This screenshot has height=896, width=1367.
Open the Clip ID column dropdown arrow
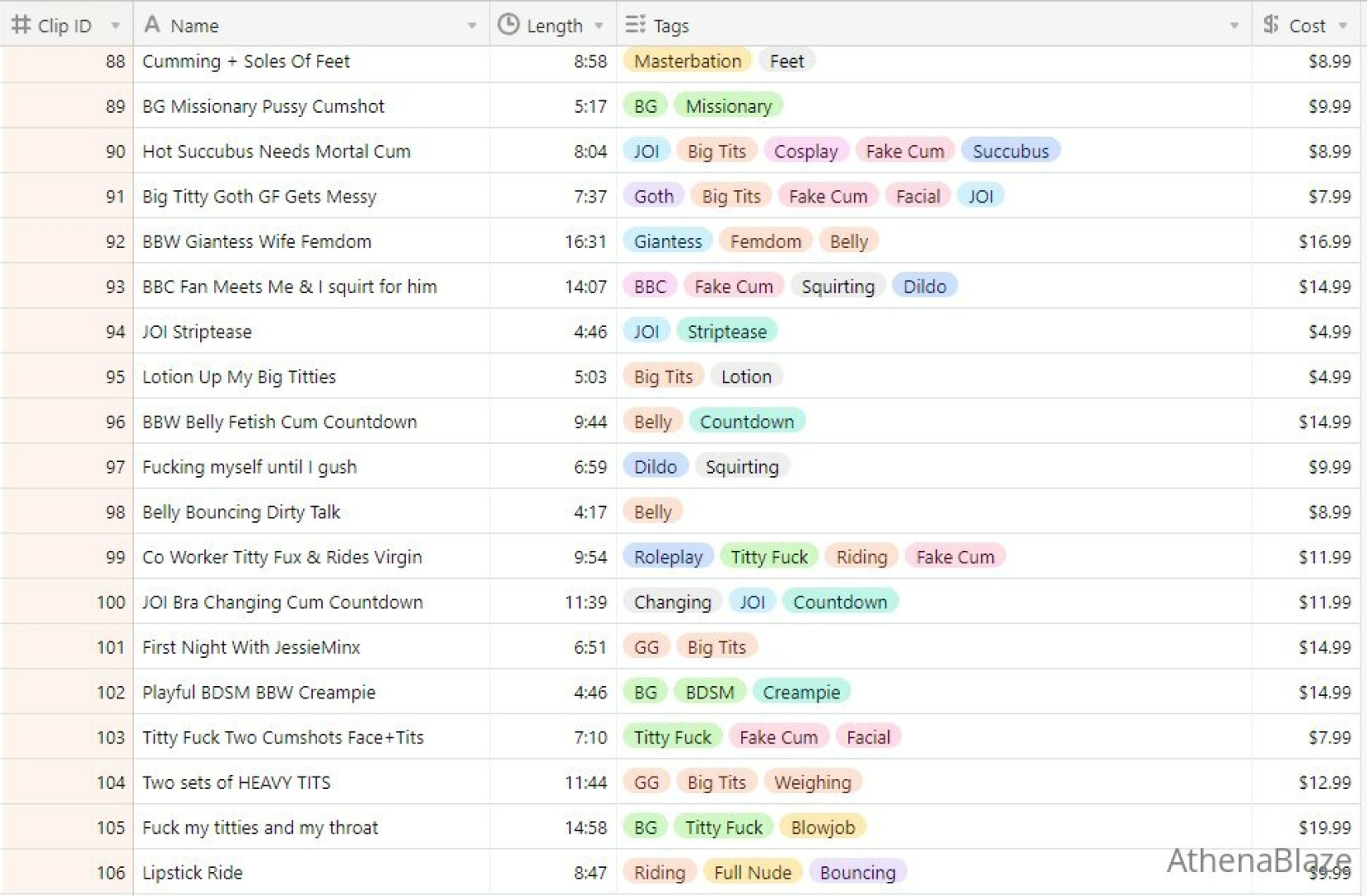pyautogui.click(x=115, y=26)
